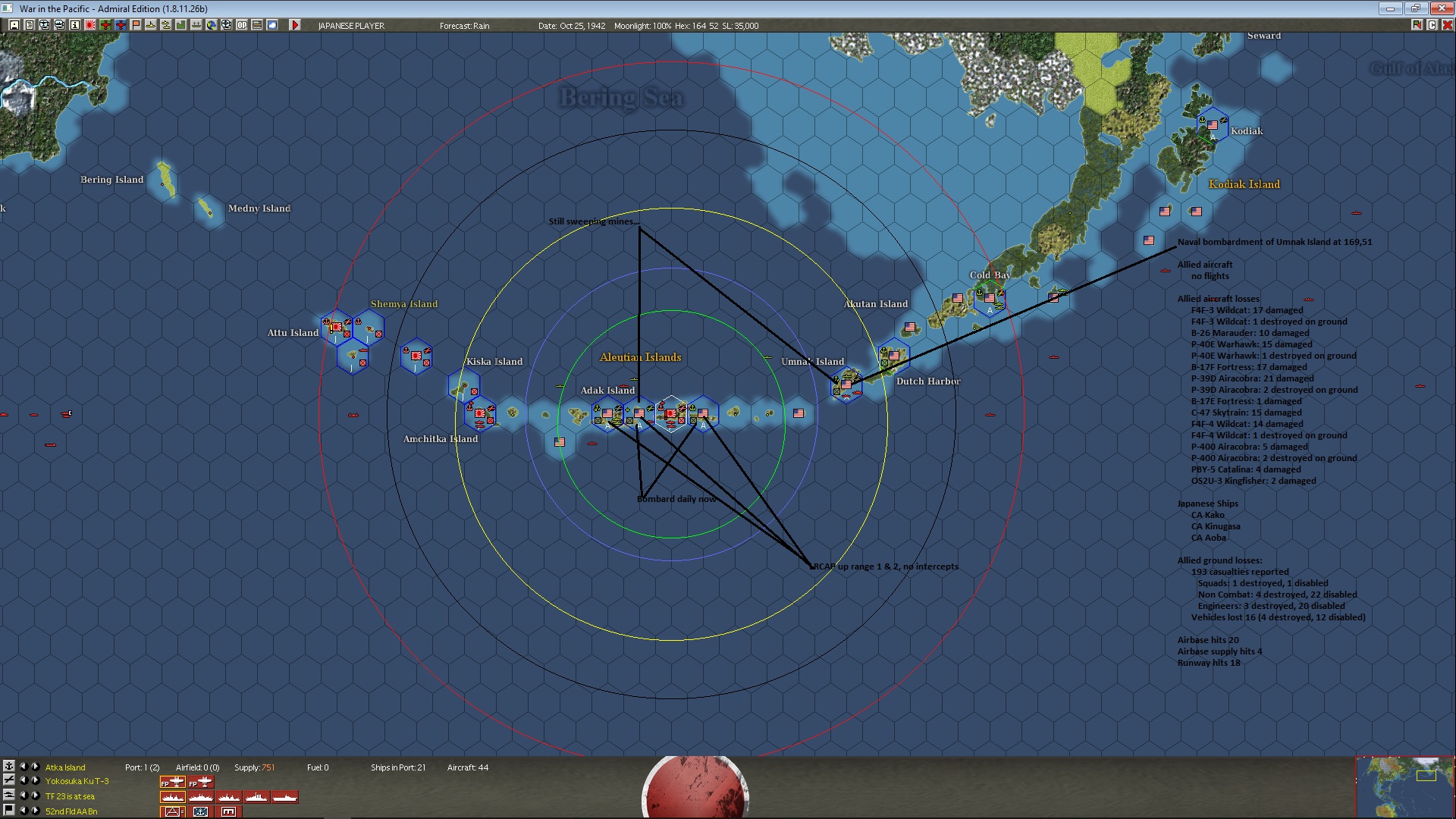Click the OP toolbar button
1456x819 pixels.
pyautogui.click(x=242, y=25)
